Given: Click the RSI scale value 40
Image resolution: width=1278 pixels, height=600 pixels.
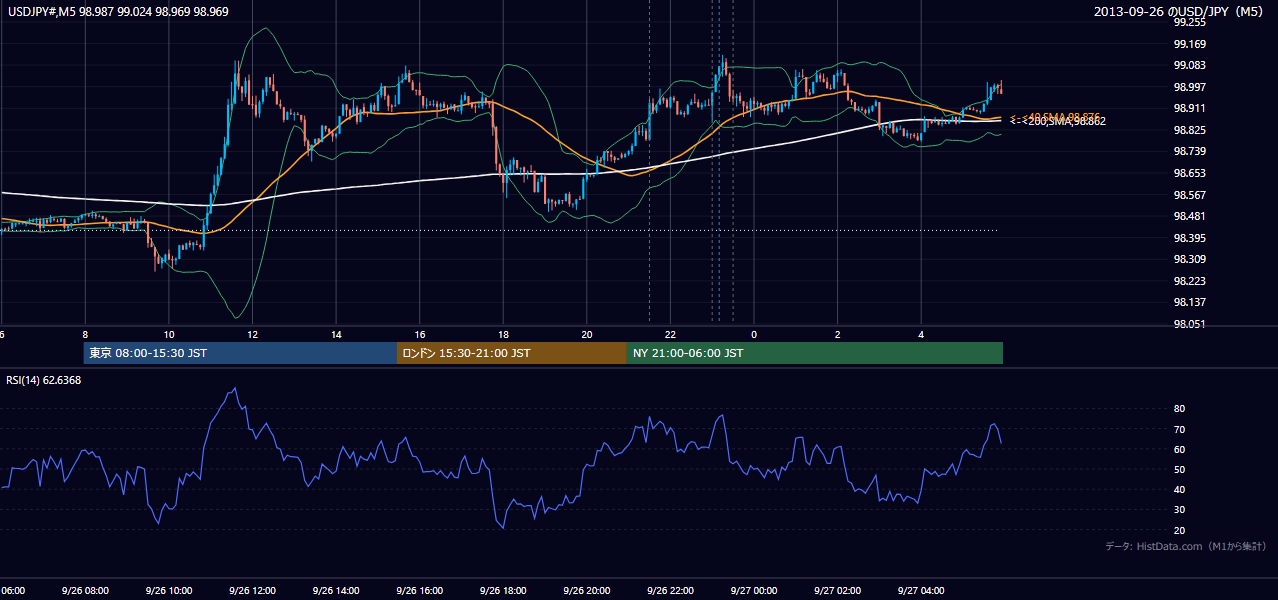Looking at the screenshot, I should click(1180, 490).
